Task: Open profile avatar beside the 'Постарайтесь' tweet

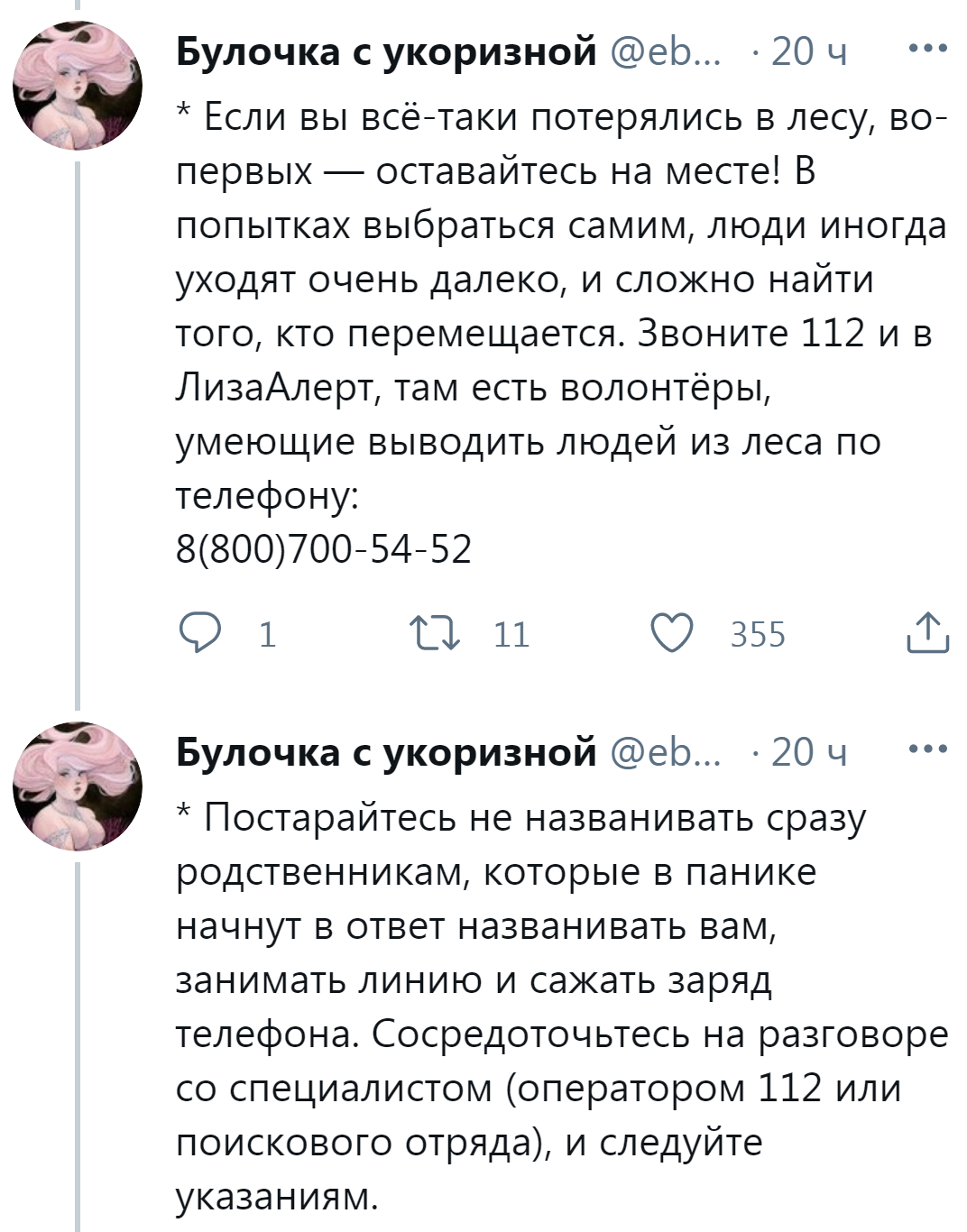Action: [x=78, y=786]
